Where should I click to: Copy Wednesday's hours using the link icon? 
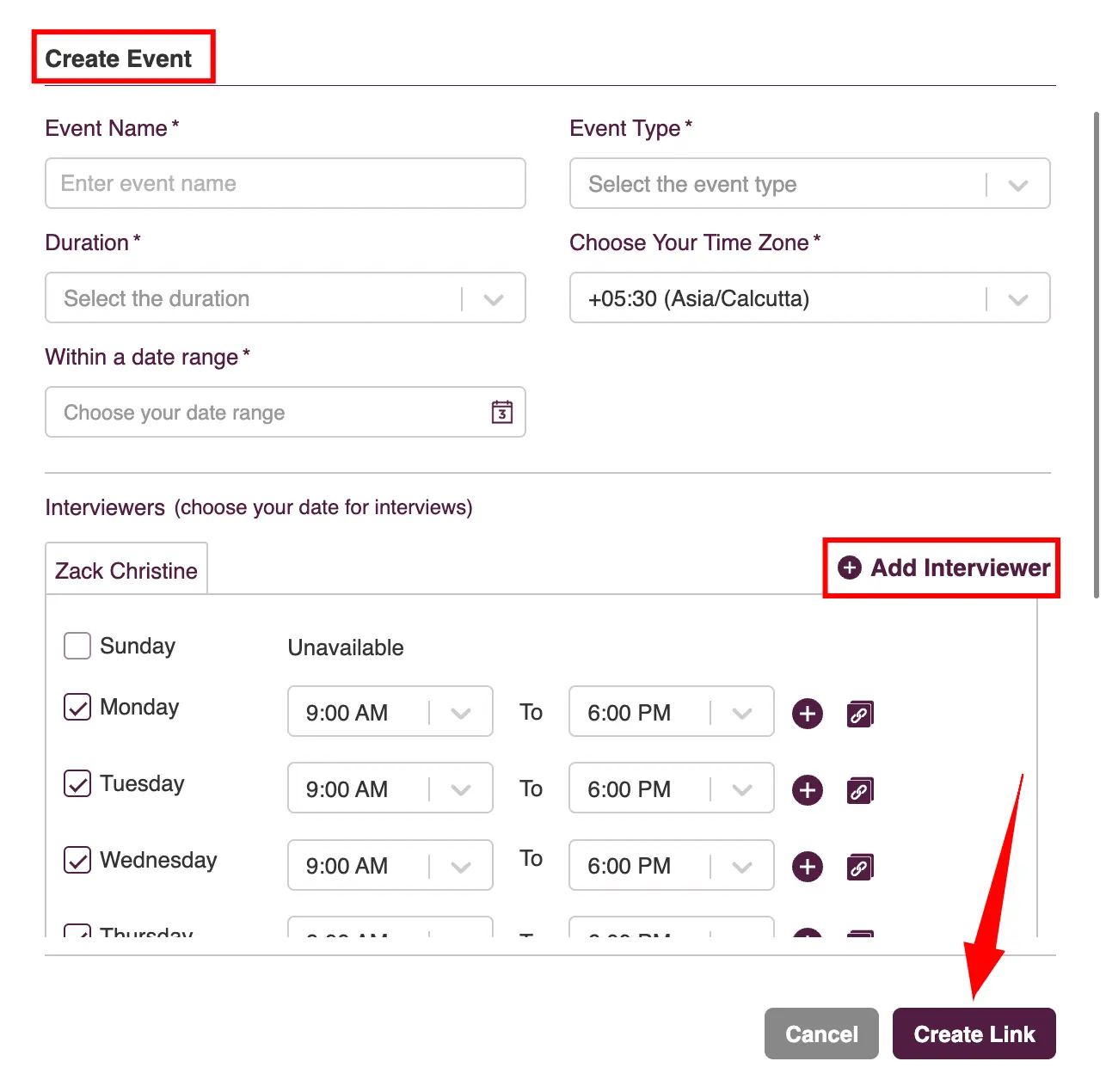pyautogui.click(x=860, y=867)
